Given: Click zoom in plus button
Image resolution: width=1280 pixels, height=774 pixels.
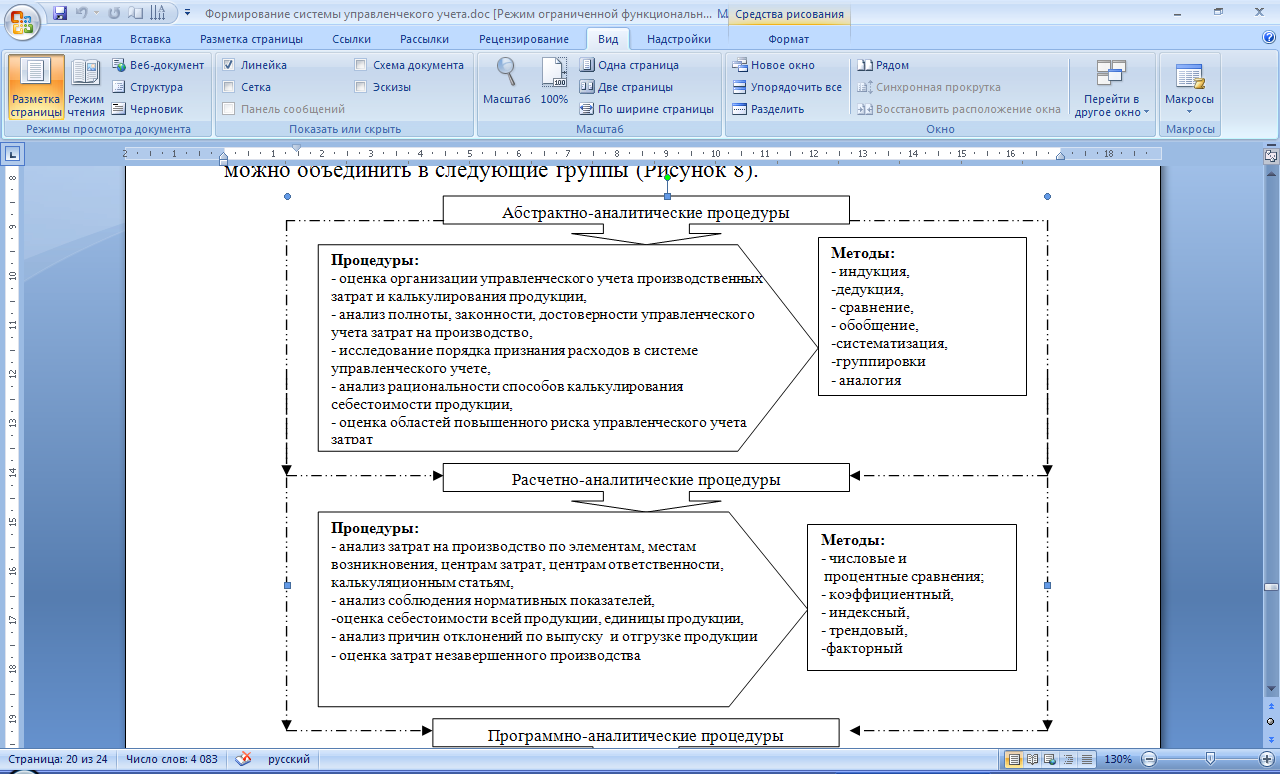Looking at the screenshot, I should point(1267,760).
